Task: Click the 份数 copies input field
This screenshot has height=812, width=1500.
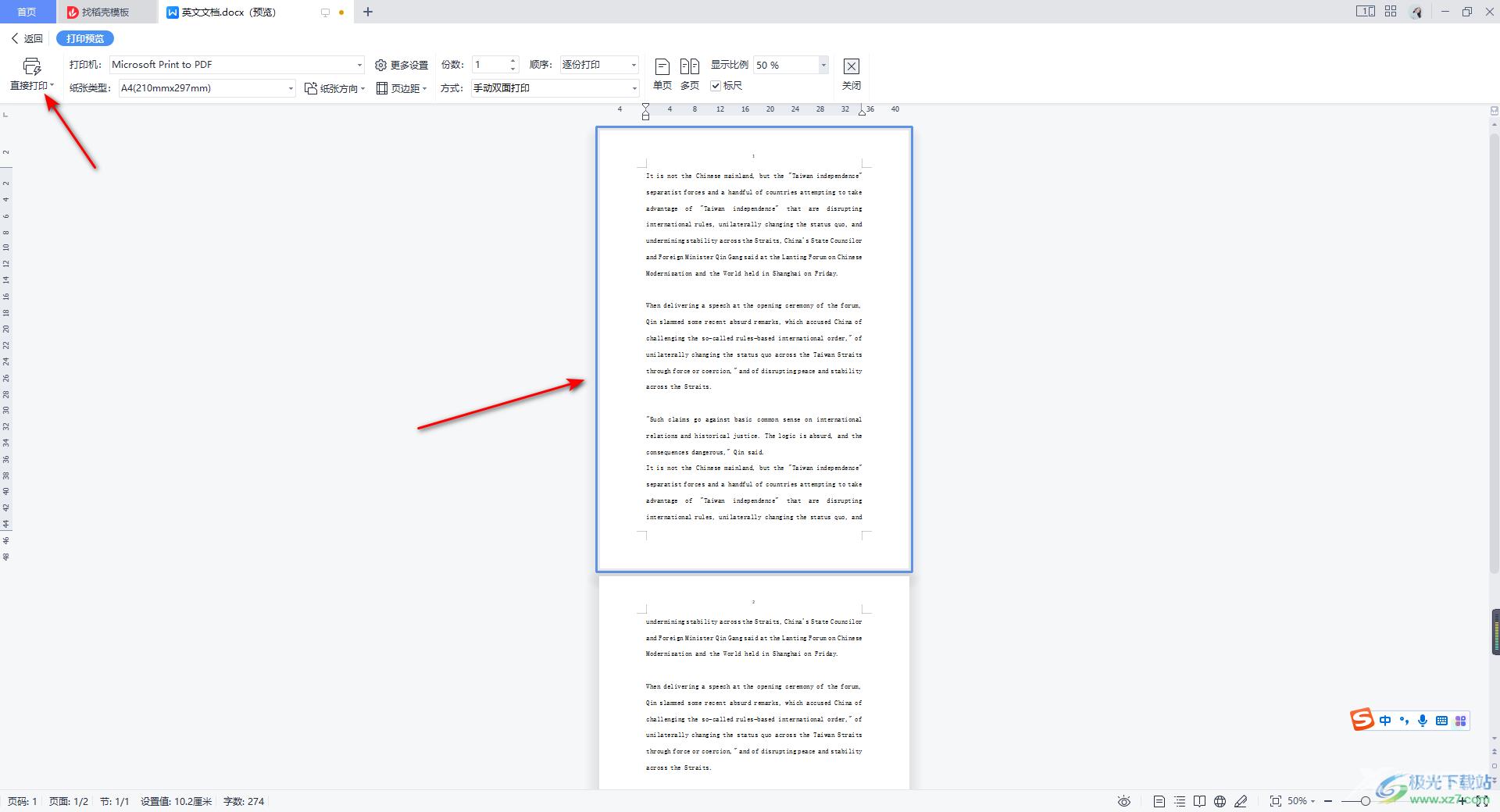Action: (490, 65)
